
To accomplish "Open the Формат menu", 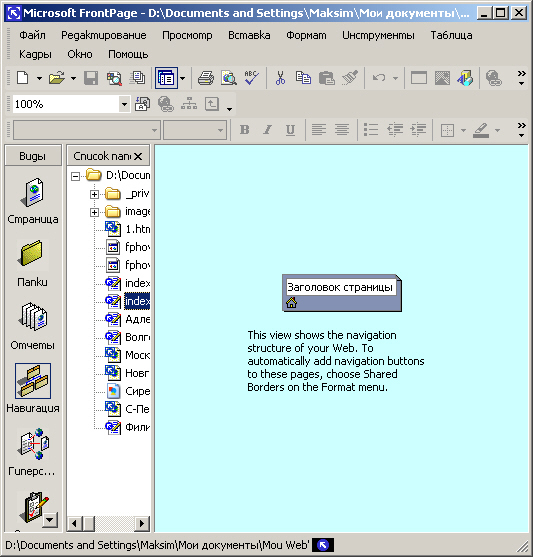I will (306, 35).
